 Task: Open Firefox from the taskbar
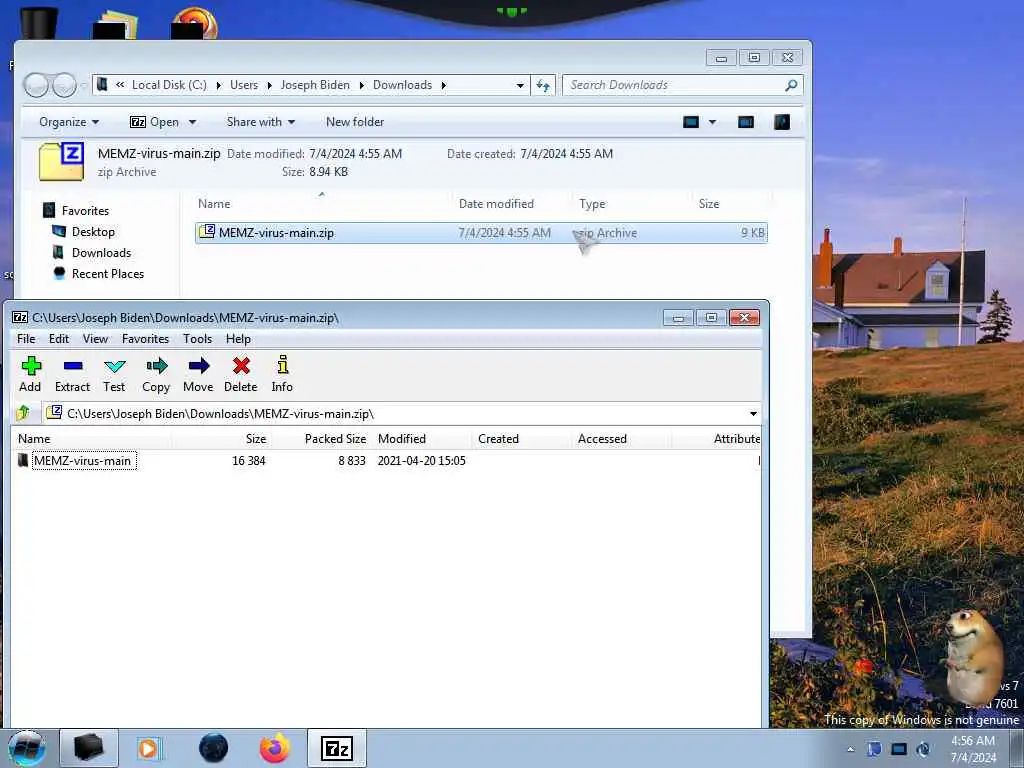(275, 748)
